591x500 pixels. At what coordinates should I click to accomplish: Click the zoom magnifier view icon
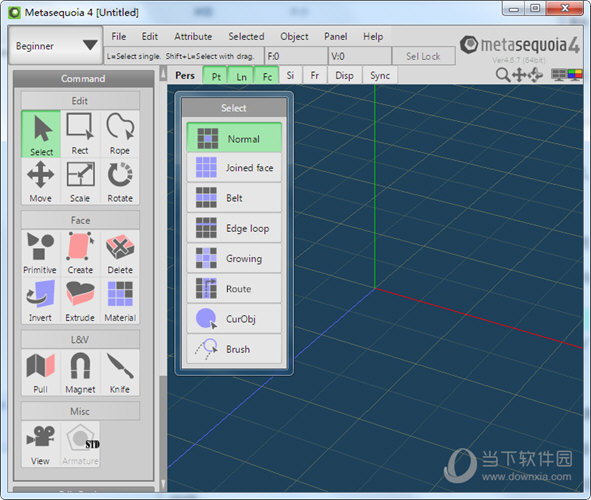tap(502, 75)
